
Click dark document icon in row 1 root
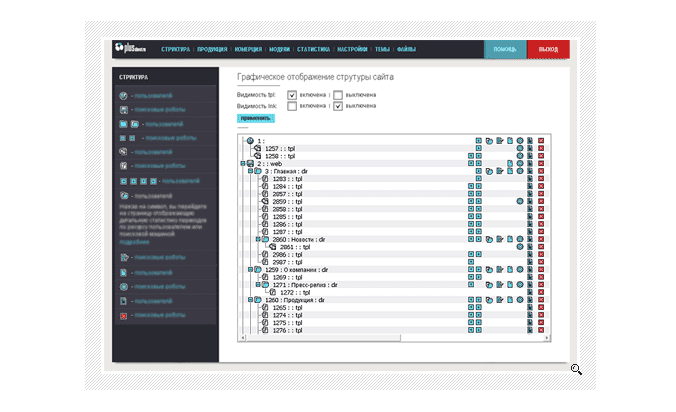(x=530, y=141)
